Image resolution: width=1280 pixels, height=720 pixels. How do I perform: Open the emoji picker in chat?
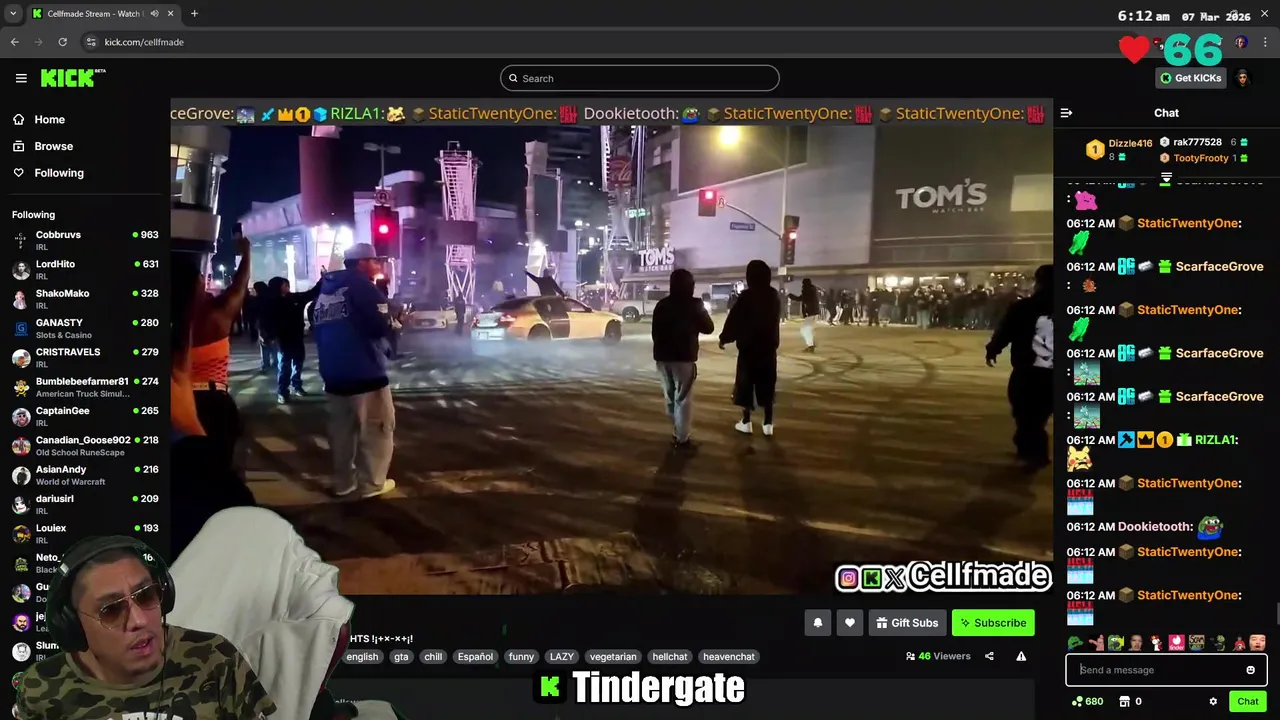pos(1250,670)
